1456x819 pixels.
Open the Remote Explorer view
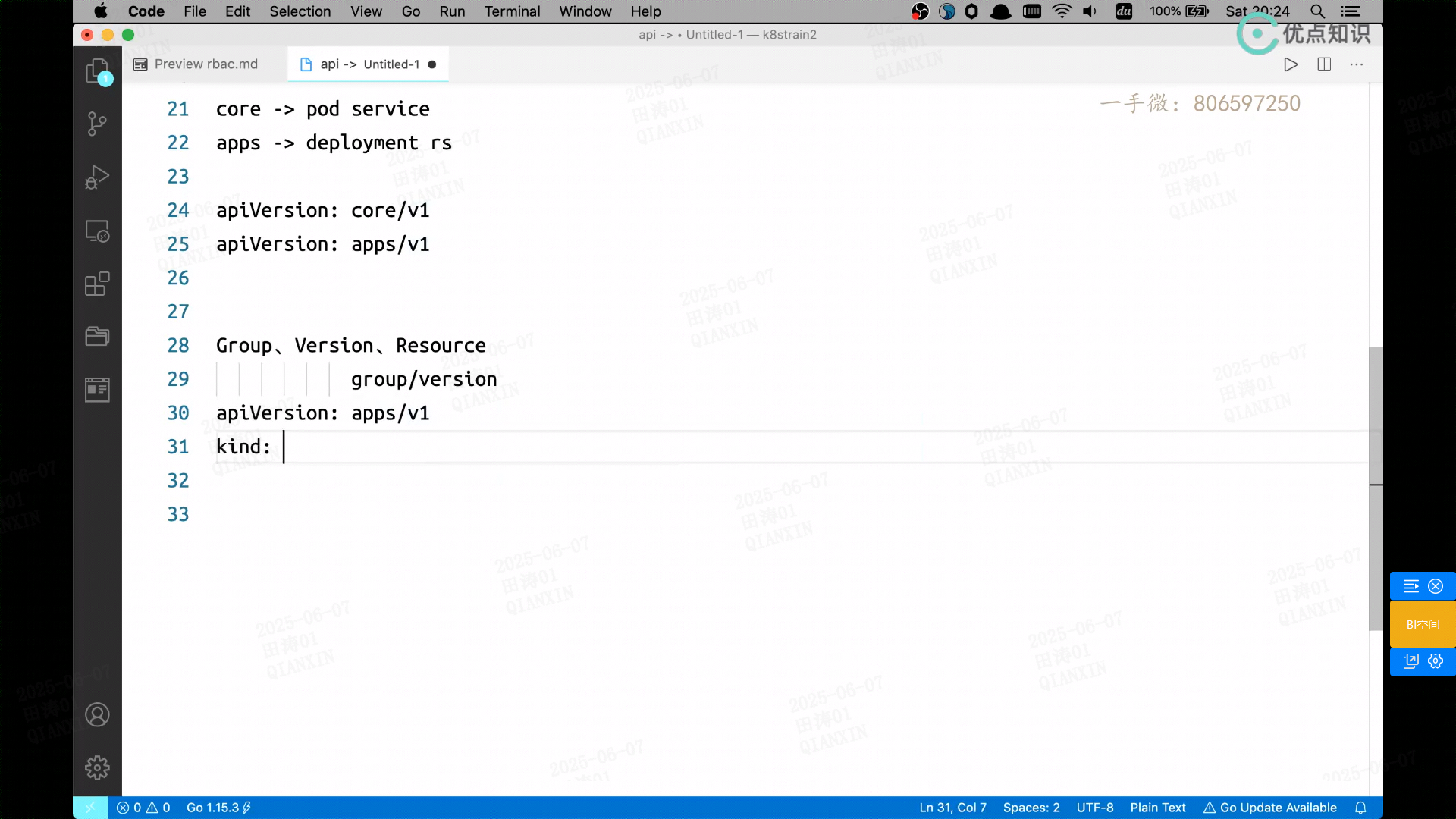[97, 231]
